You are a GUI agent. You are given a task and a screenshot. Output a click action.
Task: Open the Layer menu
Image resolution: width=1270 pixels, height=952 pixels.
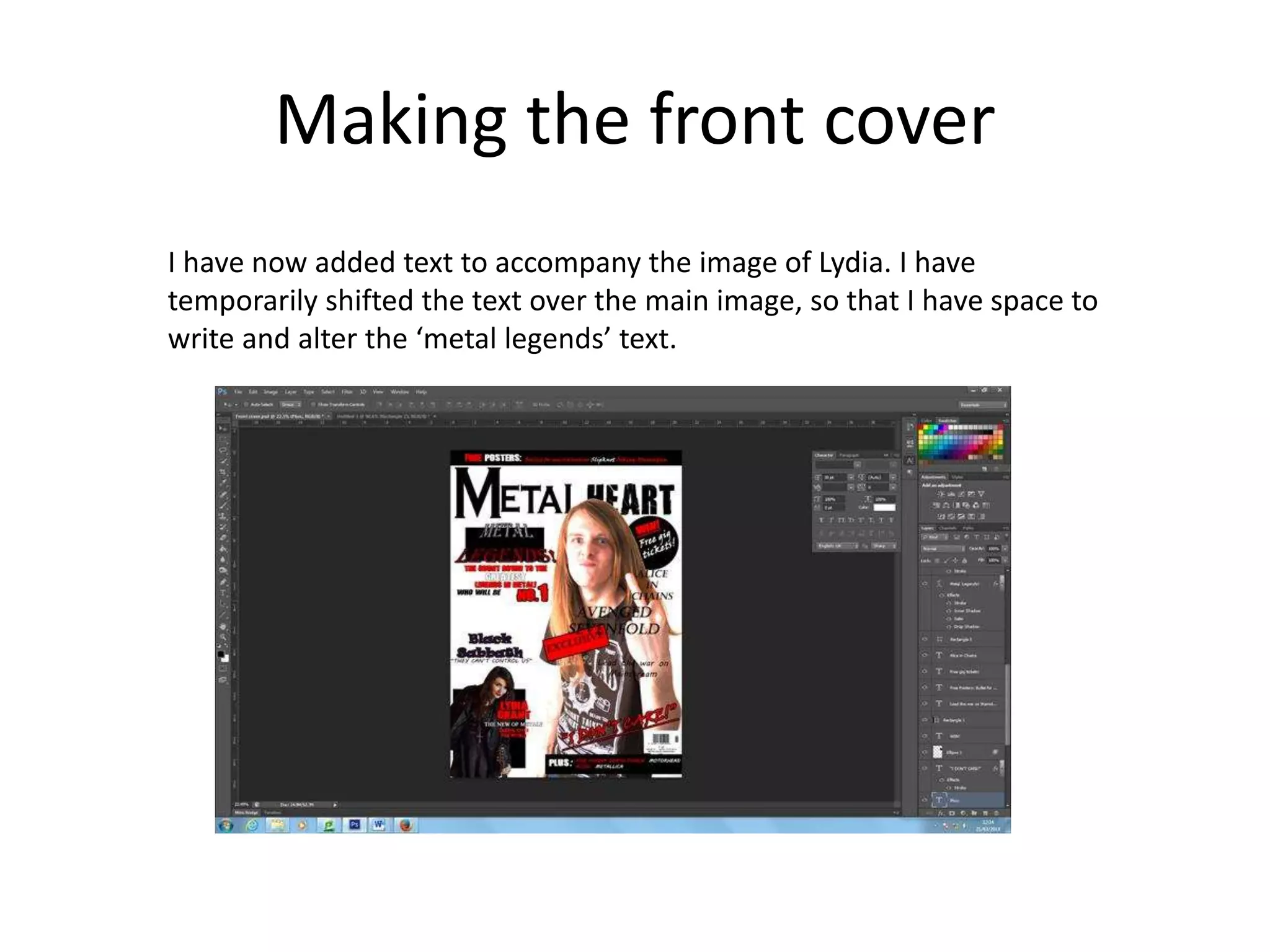(x=291, y=392)
